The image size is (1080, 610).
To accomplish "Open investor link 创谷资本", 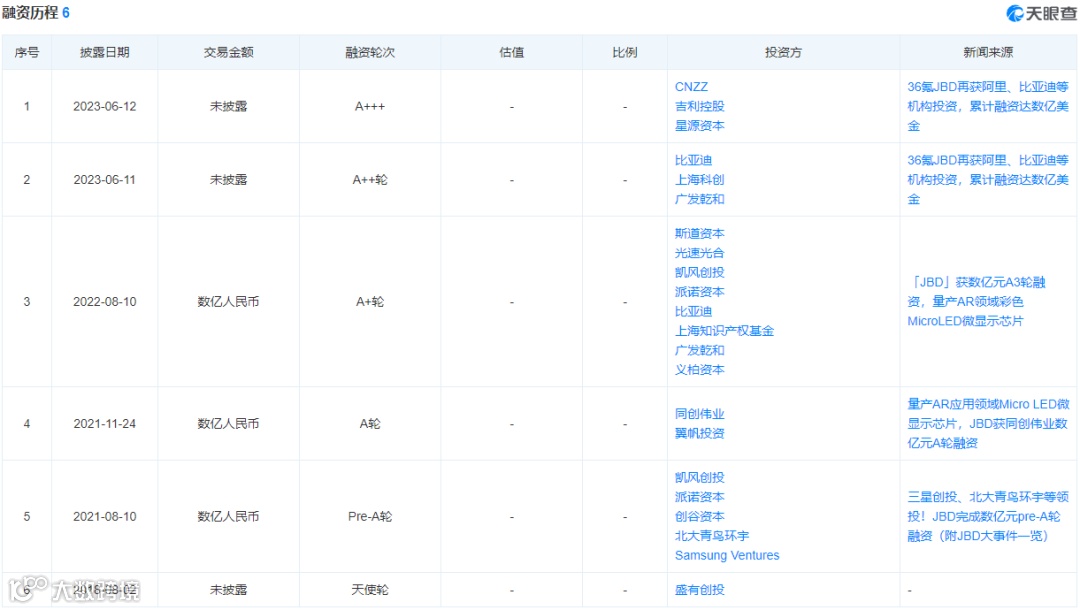I will (x=699, y=516).
